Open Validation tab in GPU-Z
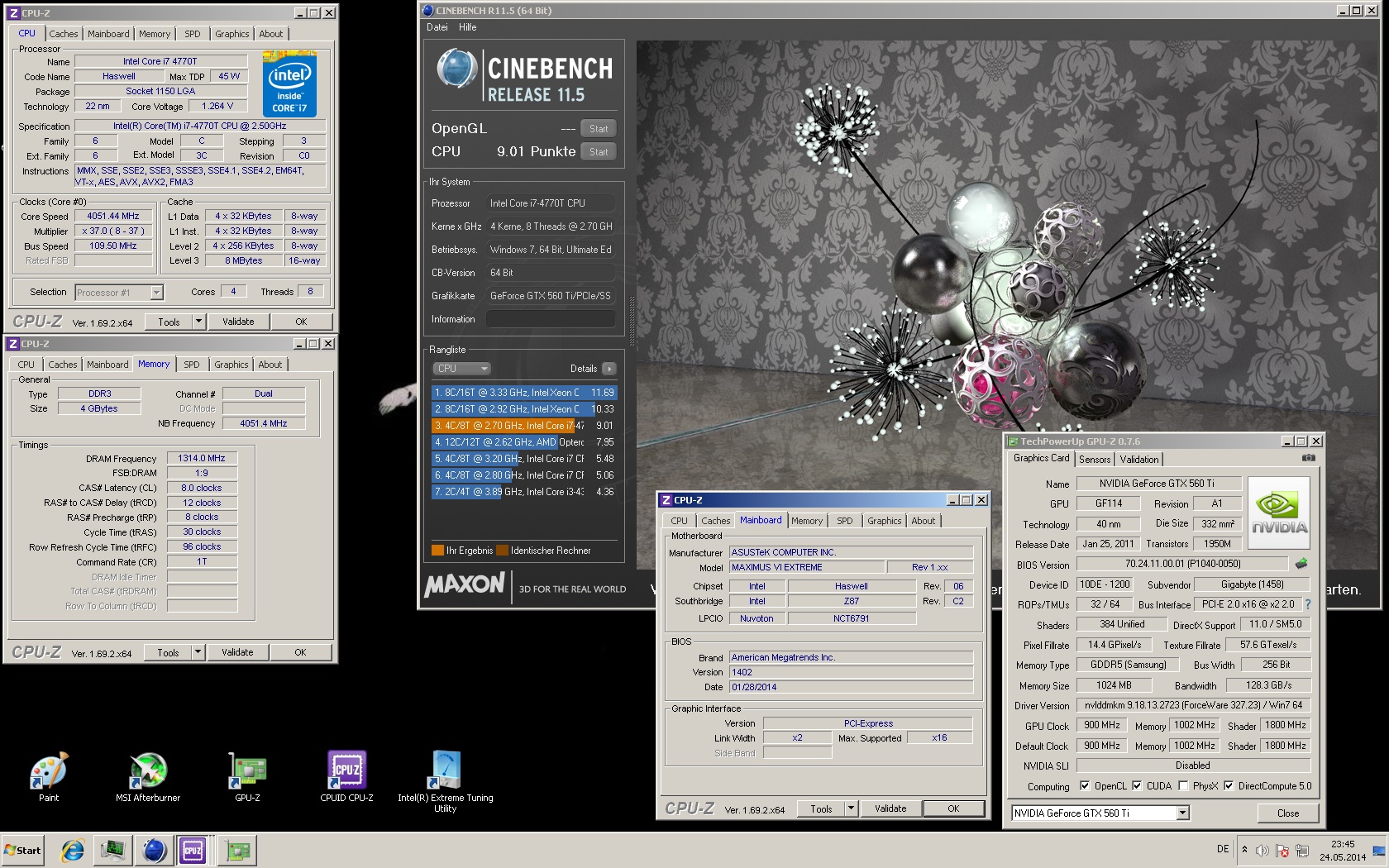1389x868 pixels. (1139, 460)
